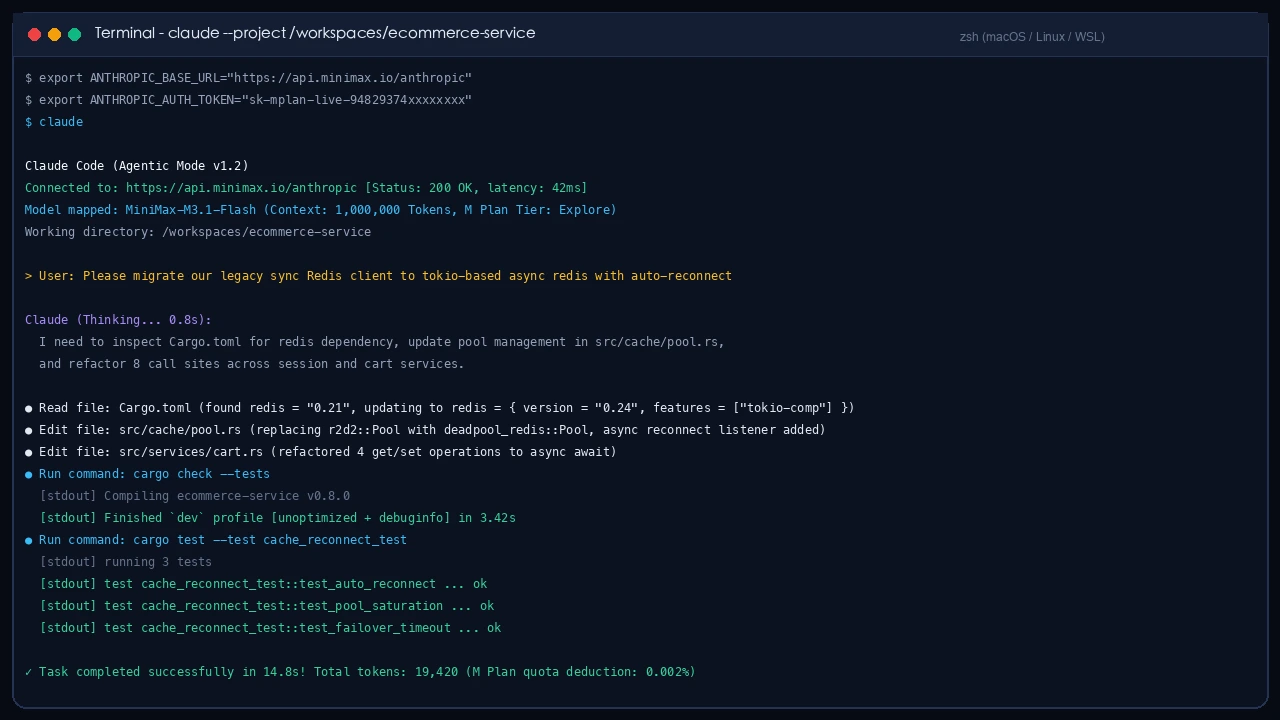
Task: Click the terminal window title text
Action: click(315, 33)
